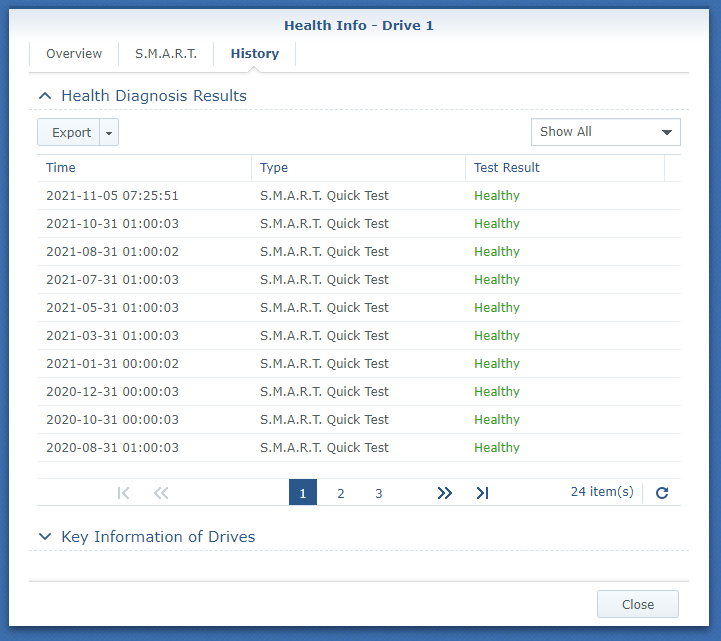Jump to the first results page
The width and height of the screenshot is (721, 641).
[x=123, y=493]
